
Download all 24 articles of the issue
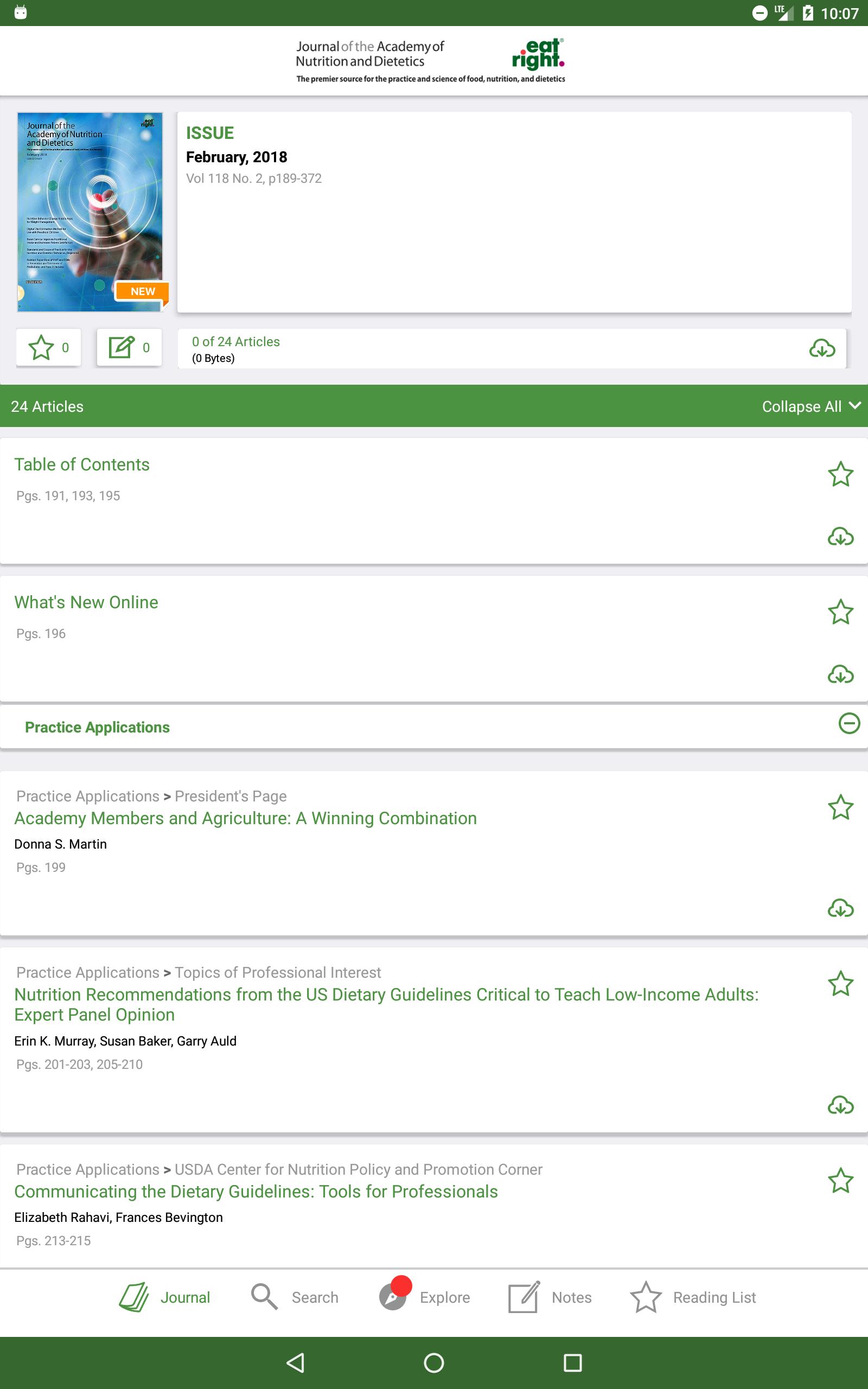(x=822, y=348)
